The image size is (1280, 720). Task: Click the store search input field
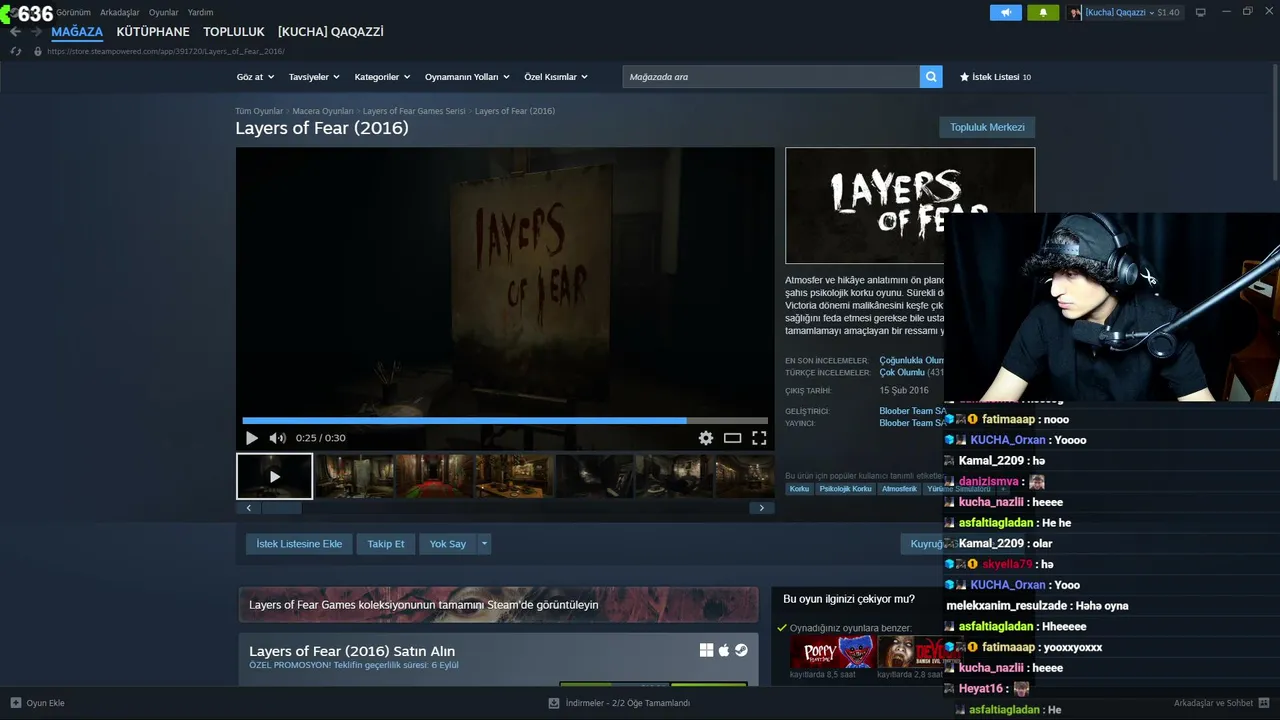point(771,77)
